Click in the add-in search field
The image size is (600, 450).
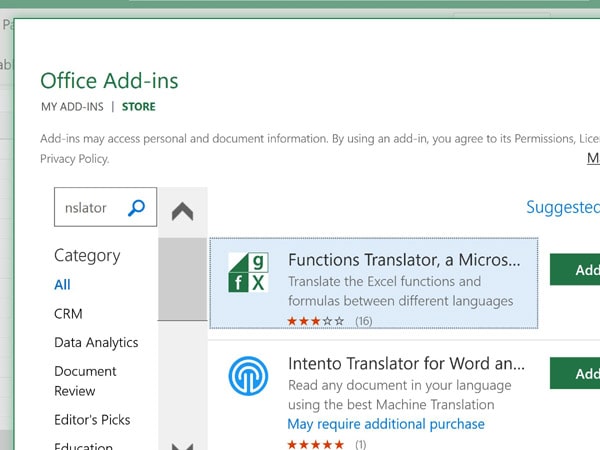pyautogui.click(x=106, y=207)
